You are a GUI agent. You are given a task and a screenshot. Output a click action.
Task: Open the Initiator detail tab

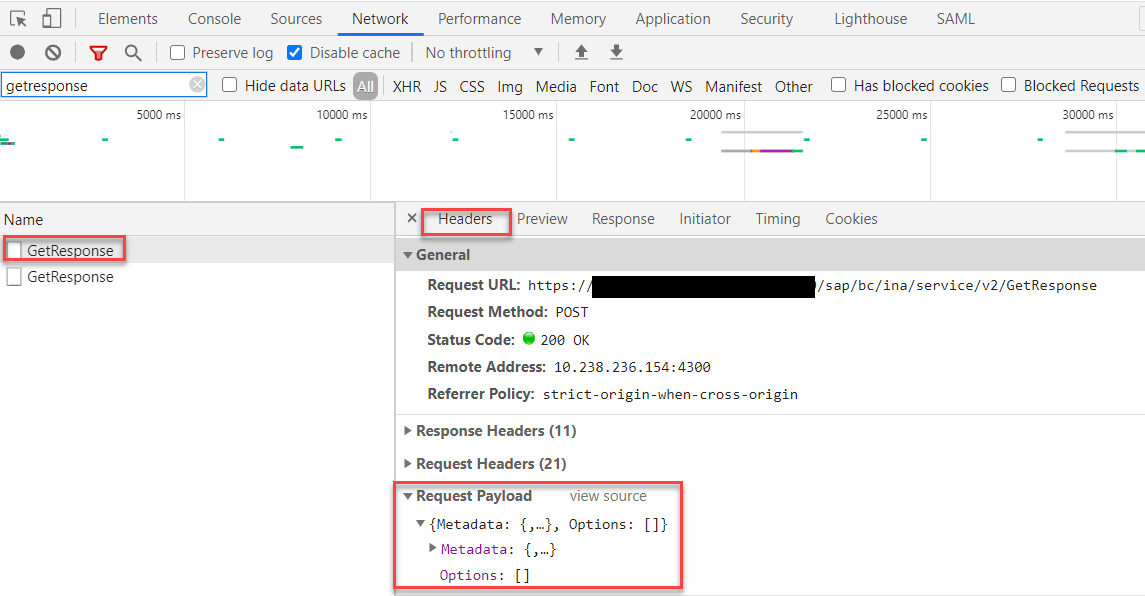pyautogui.click(x=705, y=218)
